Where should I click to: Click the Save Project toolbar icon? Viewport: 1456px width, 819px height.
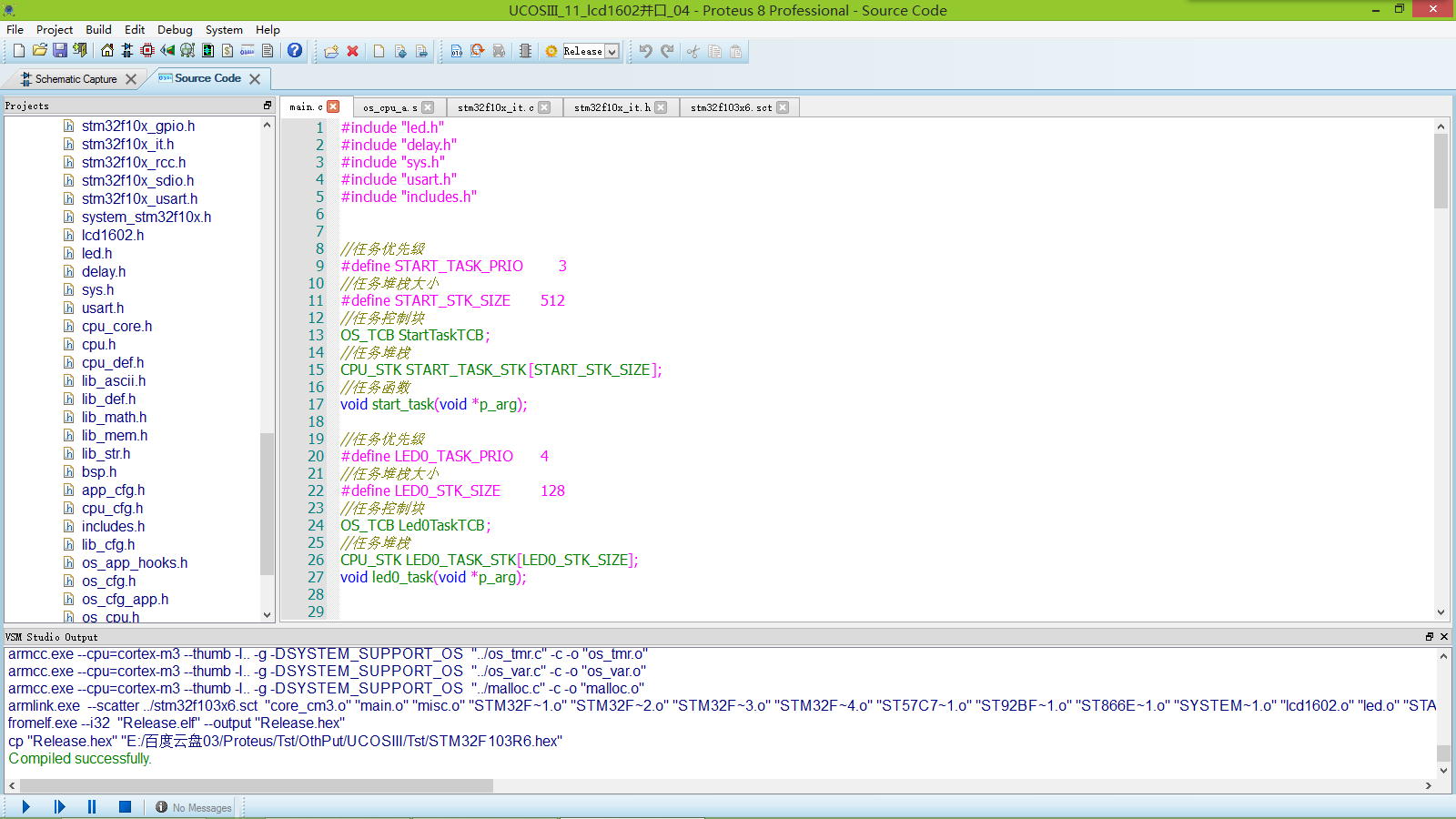coord(60,51)
